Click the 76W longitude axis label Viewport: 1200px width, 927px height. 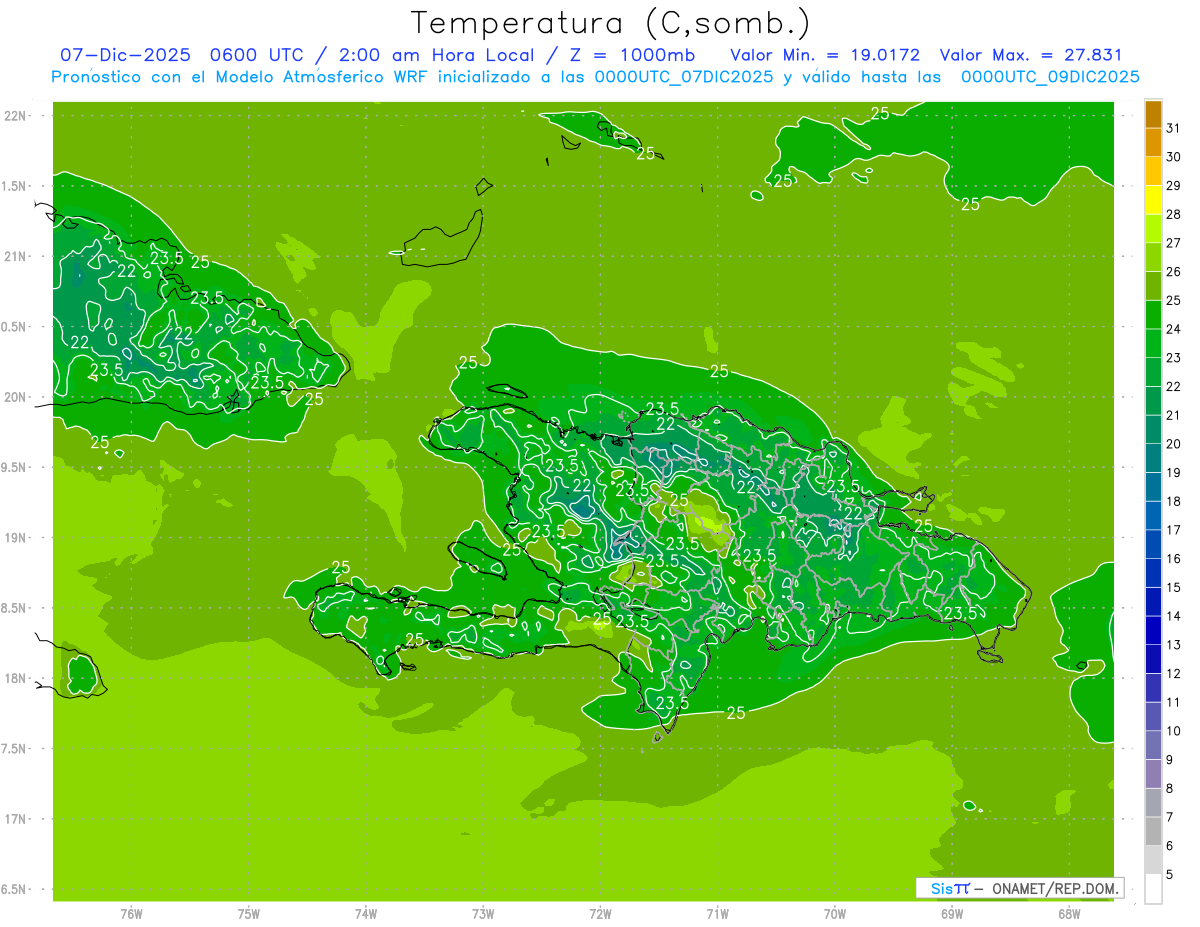click(131, 913)
